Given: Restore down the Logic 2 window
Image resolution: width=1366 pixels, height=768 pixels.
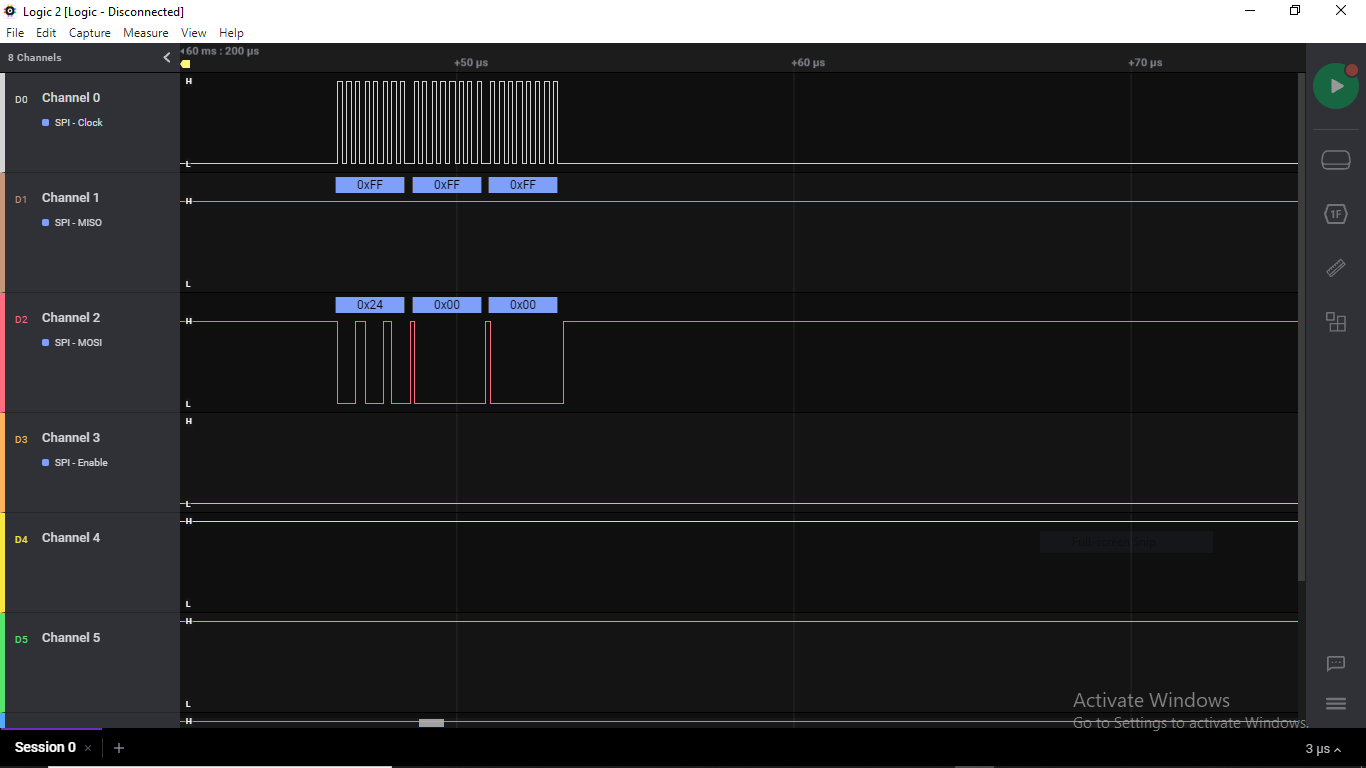Looking at the screenshot, I should 1295,11.
